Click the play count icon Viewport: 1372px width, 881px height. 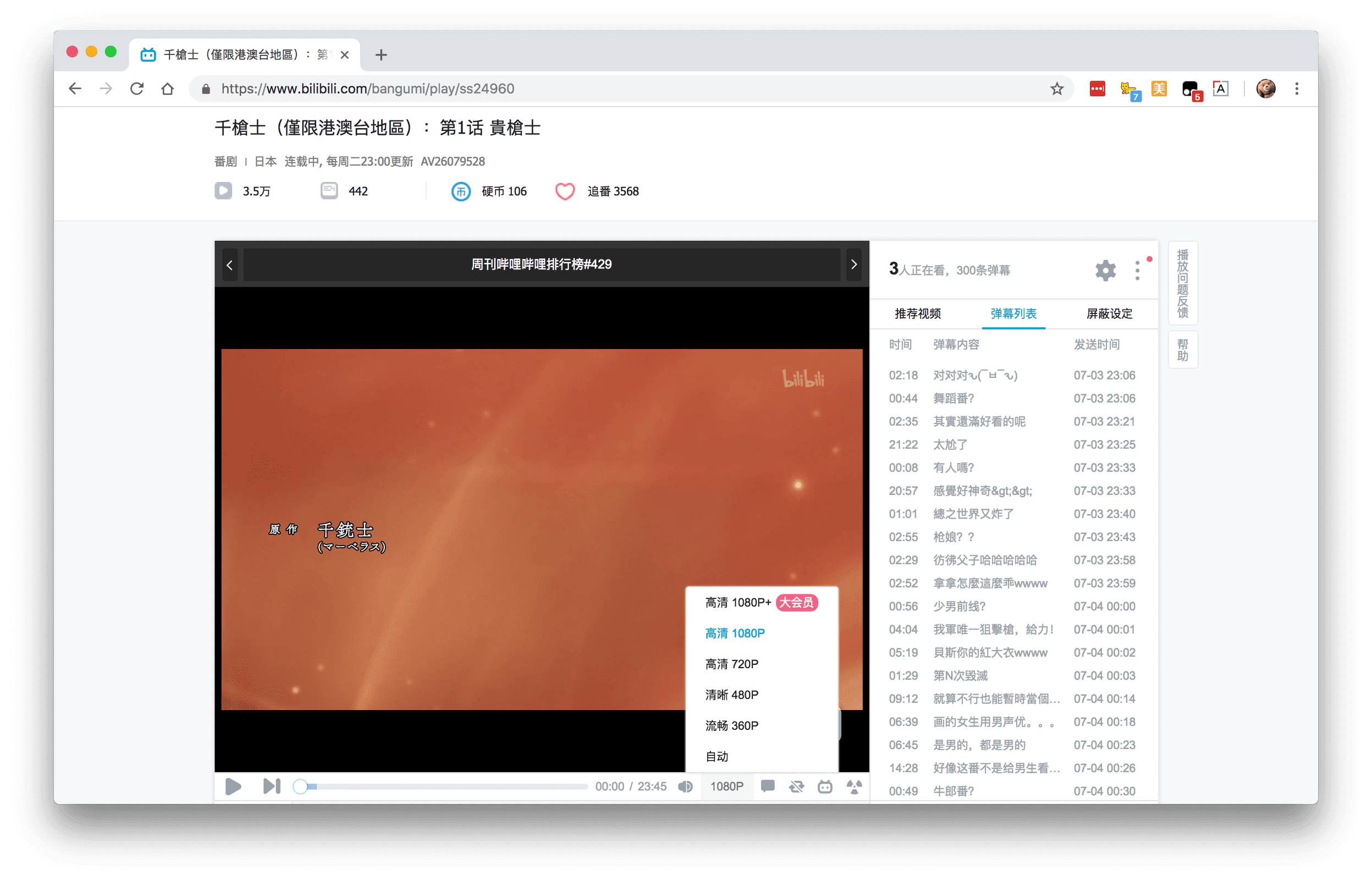tap(223, 191)
